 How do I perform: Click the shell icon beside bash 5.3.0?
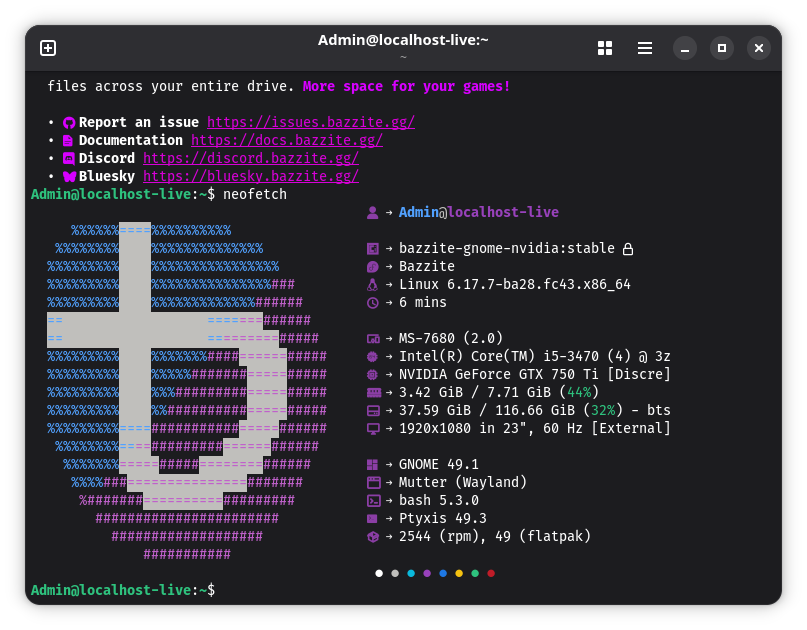374,501
